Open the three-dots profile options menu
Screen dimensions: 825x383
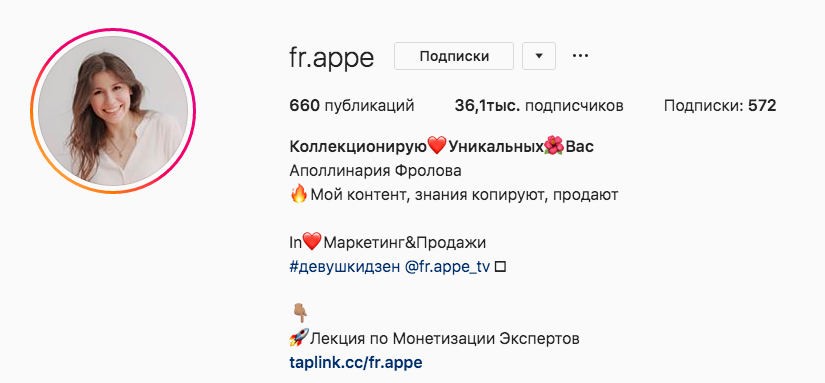(580, 55)
